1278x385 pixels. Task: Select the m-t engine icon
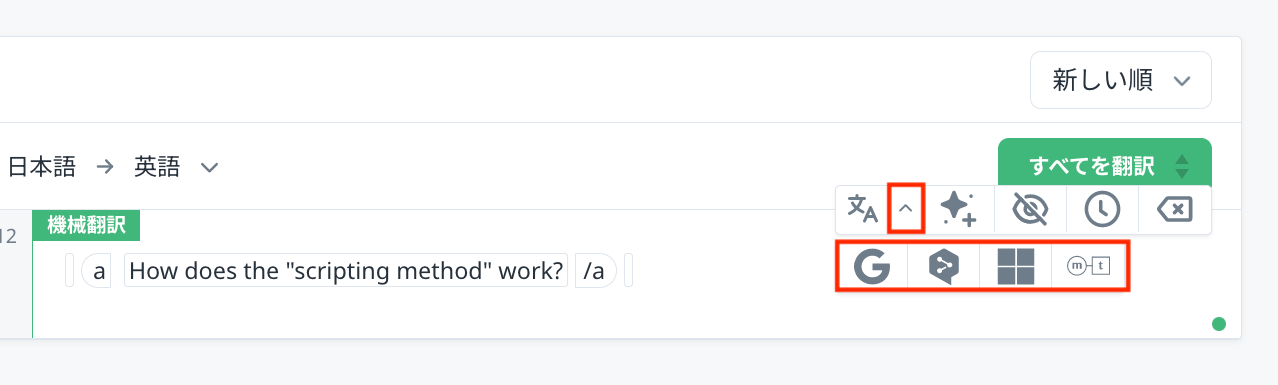pyautogui.click(x=1089, y=267)
